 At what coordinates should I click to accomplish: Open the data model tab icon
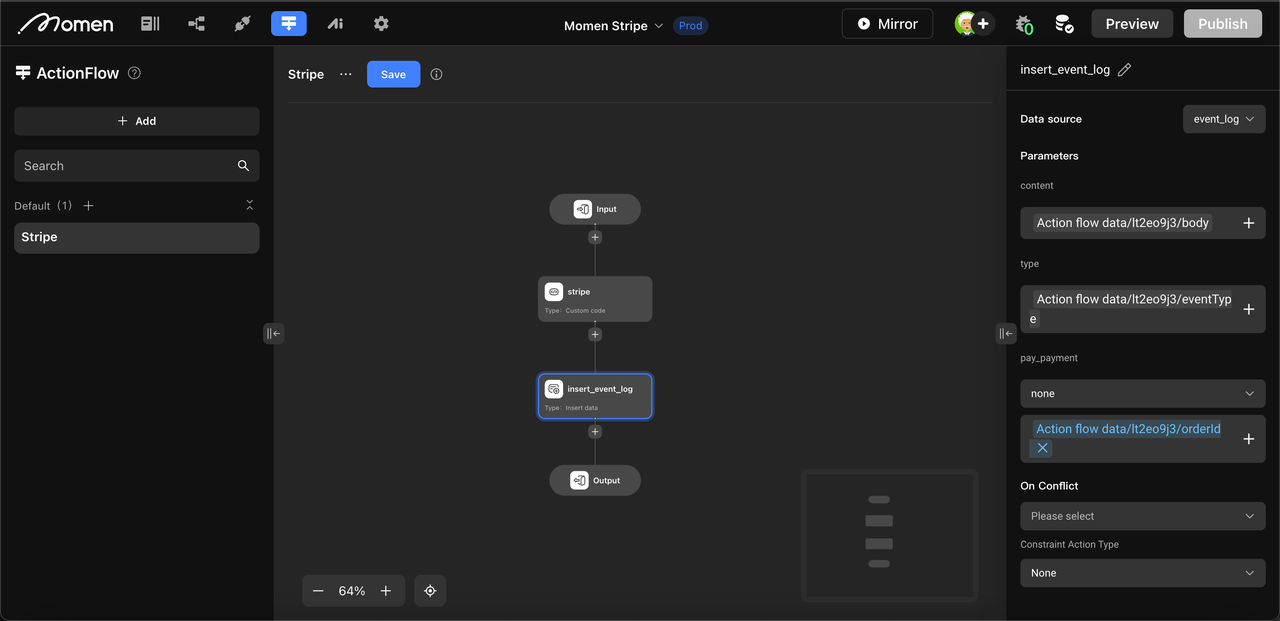(x=196, y=23)
